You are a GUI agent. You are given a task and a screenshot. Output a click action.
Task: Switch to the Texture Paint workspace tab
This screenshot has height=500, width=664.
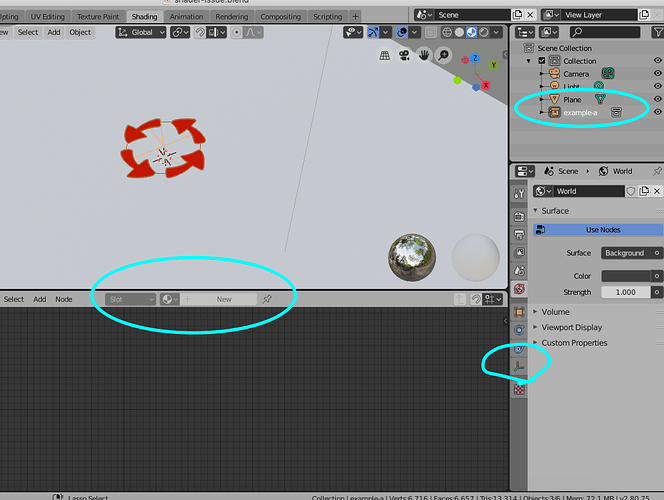click(98, 17)
